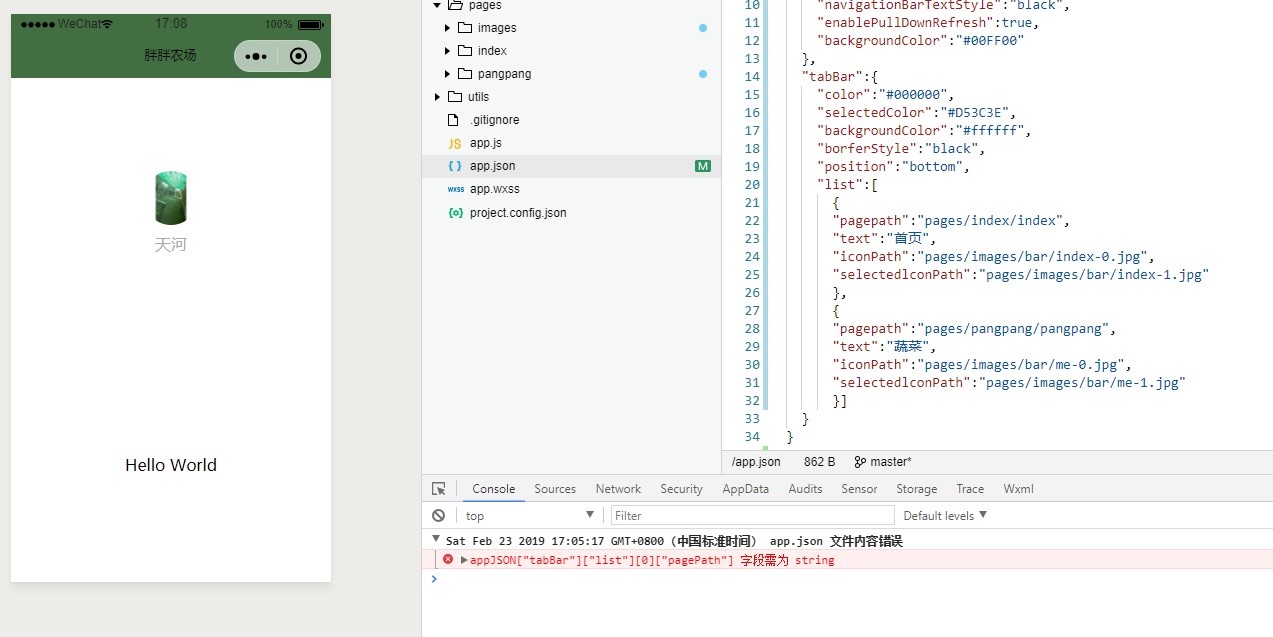Click the JS icon beside app.js
This screenshot has height=637, width=1273.
455,144
